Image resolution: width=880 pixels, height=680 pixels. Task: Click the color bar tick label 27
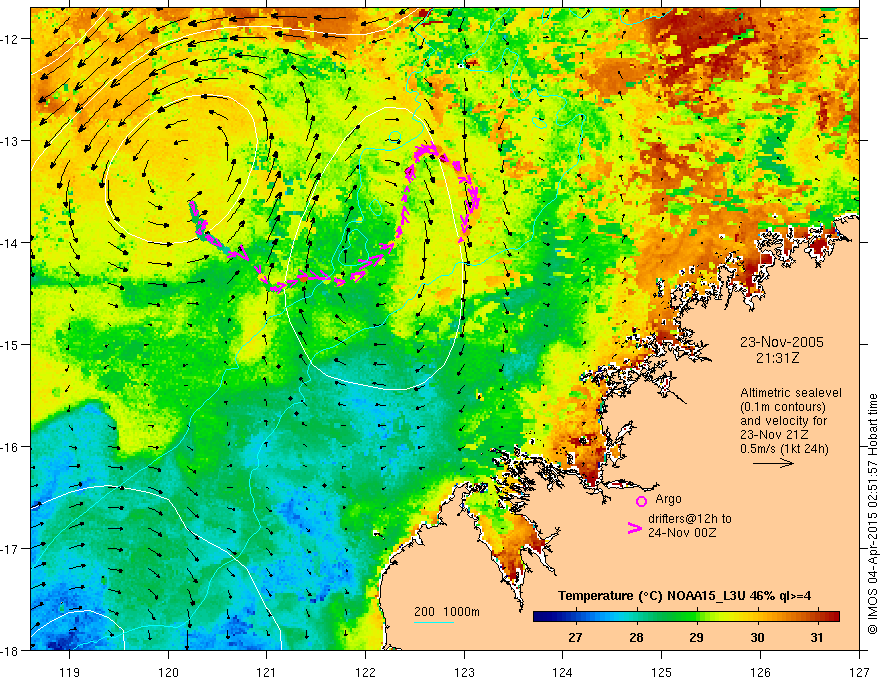click(x=575, y=637)
